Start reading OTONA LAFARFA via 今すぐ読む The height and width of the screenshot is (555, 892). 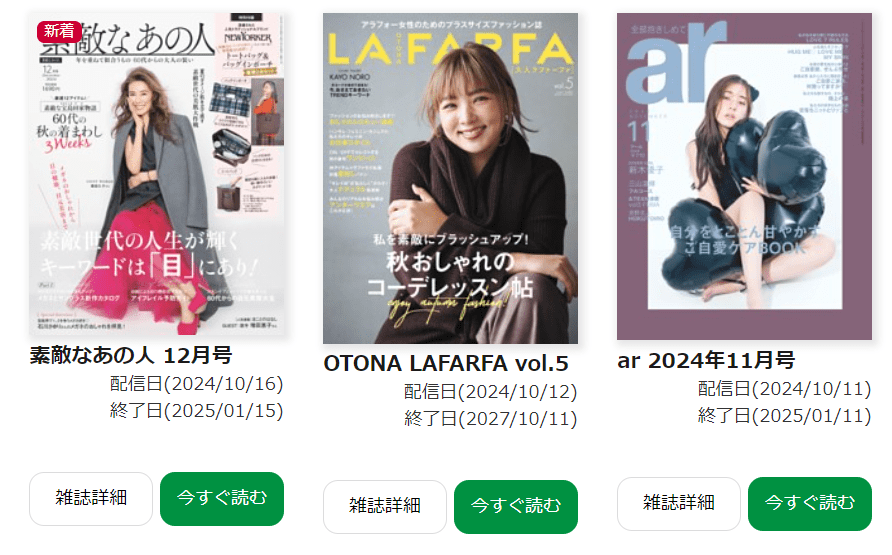tap(516, 507)
